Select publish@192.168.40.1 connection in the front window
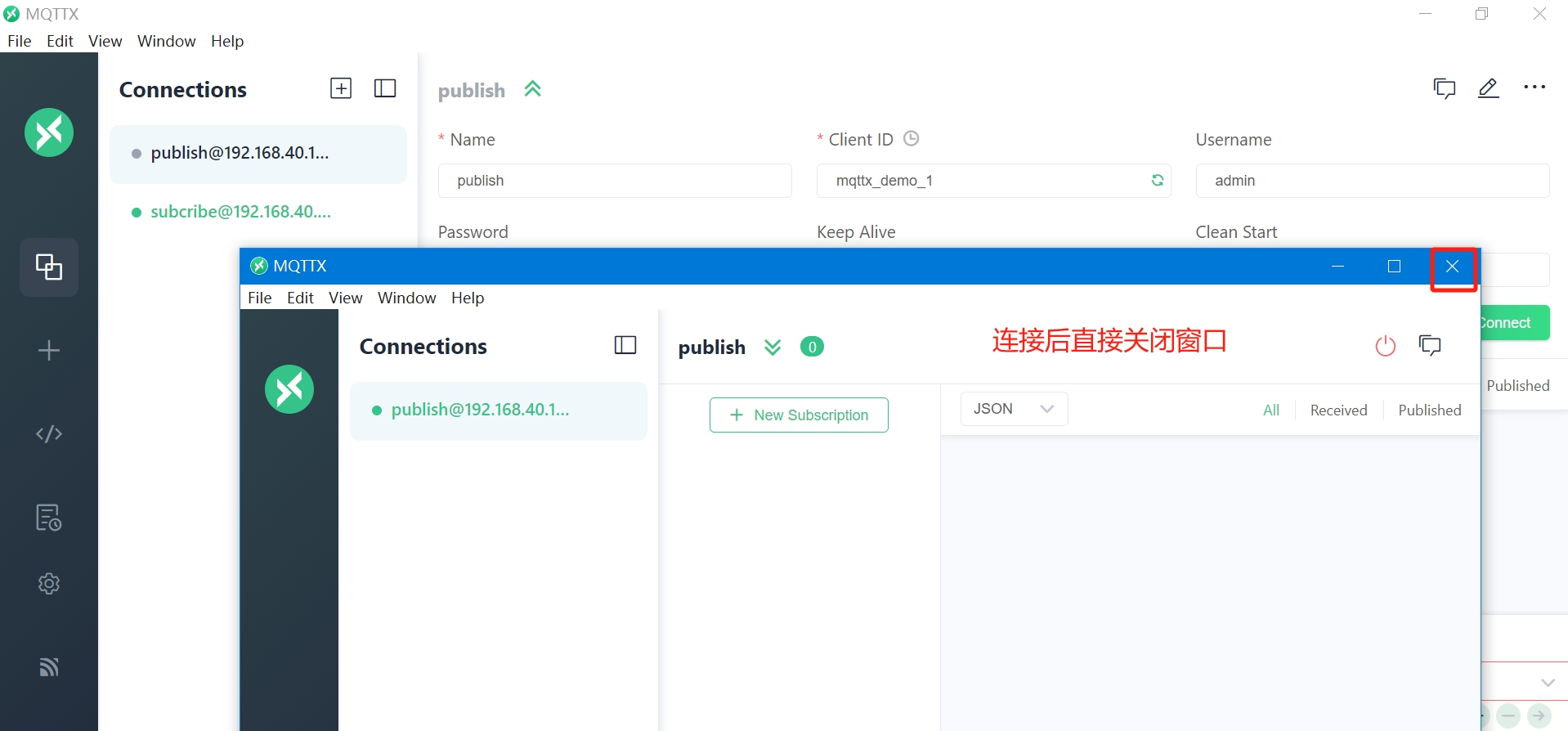This screenshot has height=731, width=1568. (499, 410)
